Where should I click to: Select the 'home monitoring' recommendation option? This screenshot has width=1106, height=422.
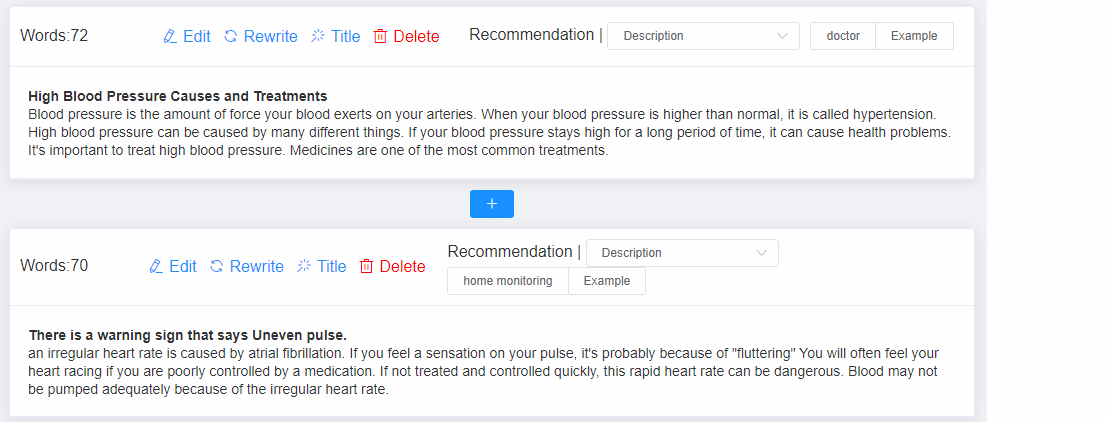point(508,281)
